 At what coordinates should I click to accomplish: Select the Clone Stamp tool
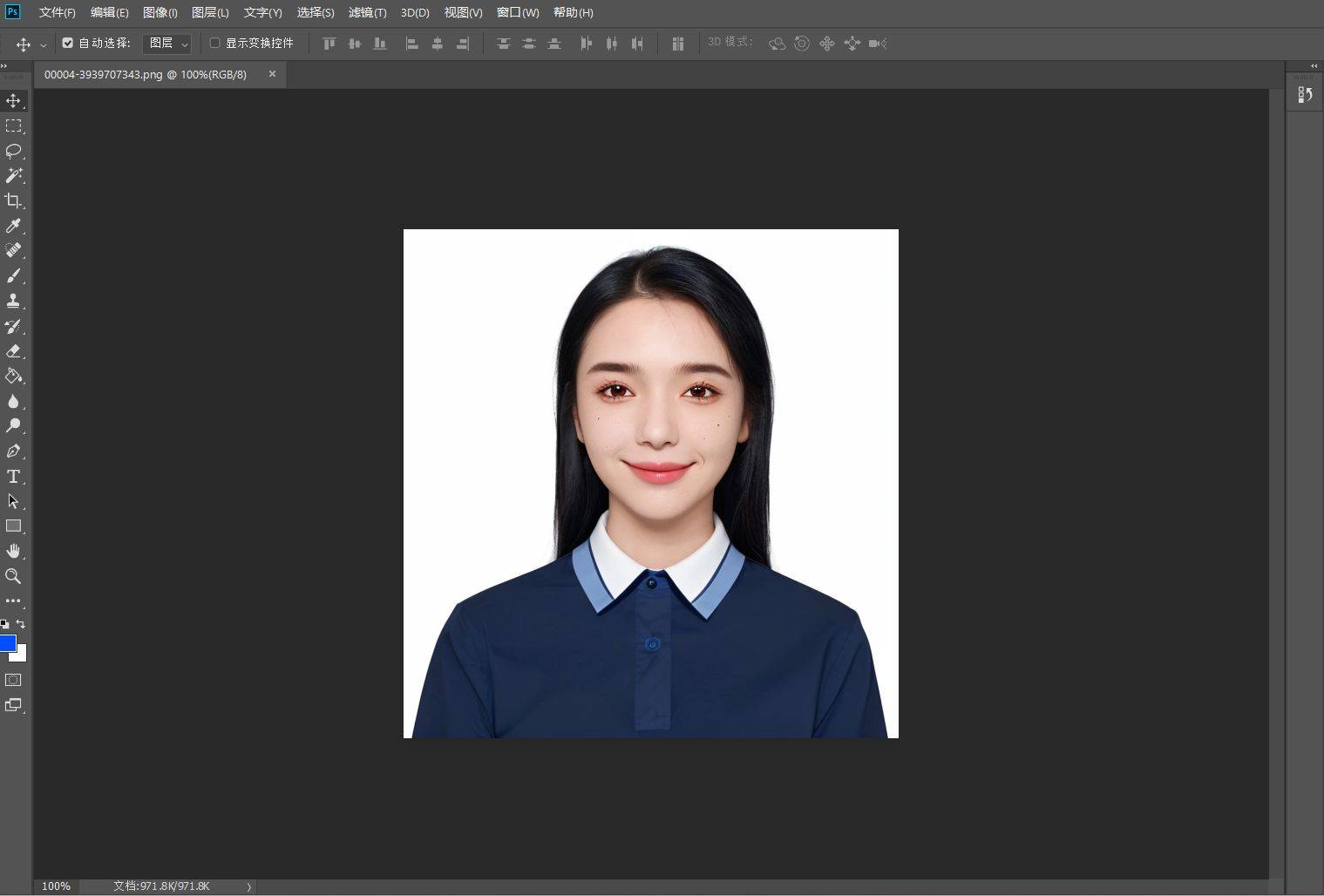point(13,301)
